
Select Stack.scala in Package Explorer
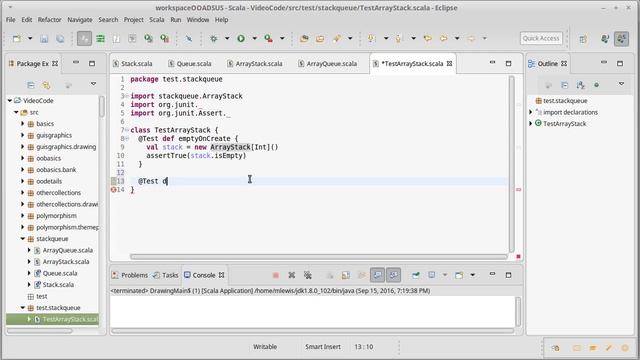click(58, 284)
